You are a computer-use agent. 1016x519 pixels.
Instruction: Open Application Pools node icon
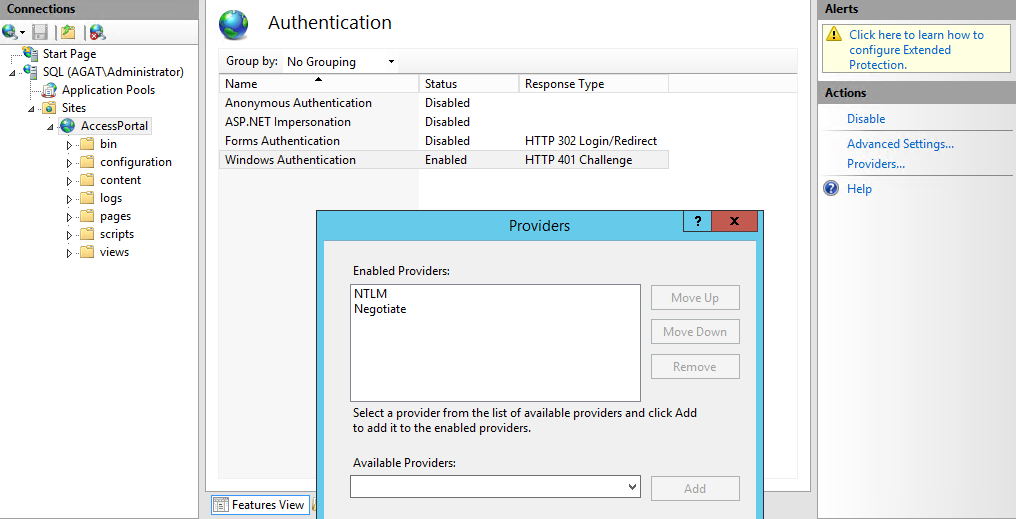(50, 90)
